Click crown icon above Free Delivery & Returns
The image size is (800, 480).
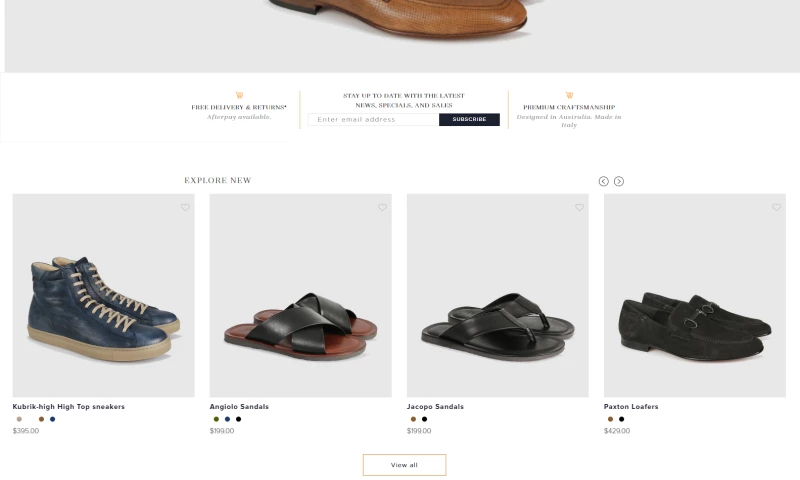click(239, 96)
